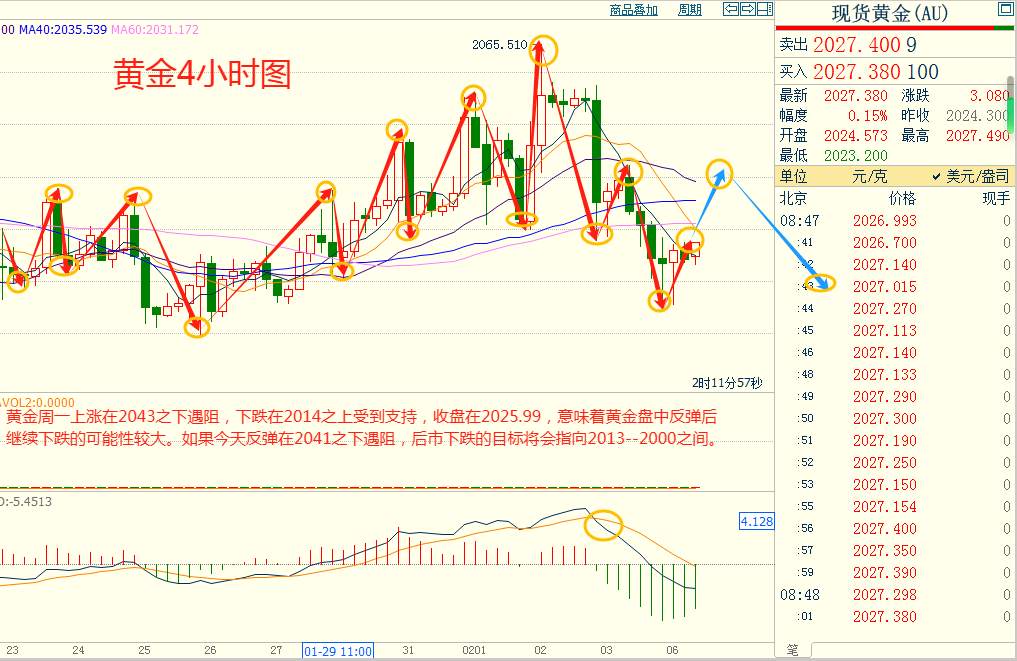Click the 01-29 11:00 time marker on axis
The height and width of the screenshot is (661, 1017).
click(338, 651)
